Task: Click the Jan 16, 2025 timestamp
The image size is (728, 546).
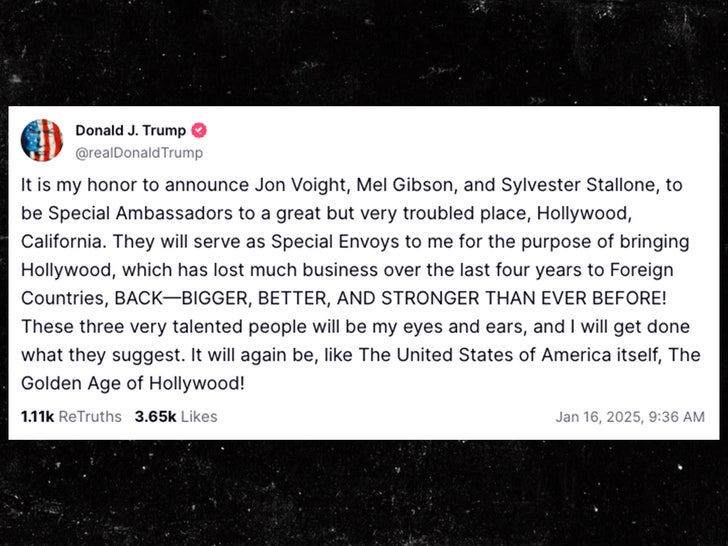Action: pos(630,416)
